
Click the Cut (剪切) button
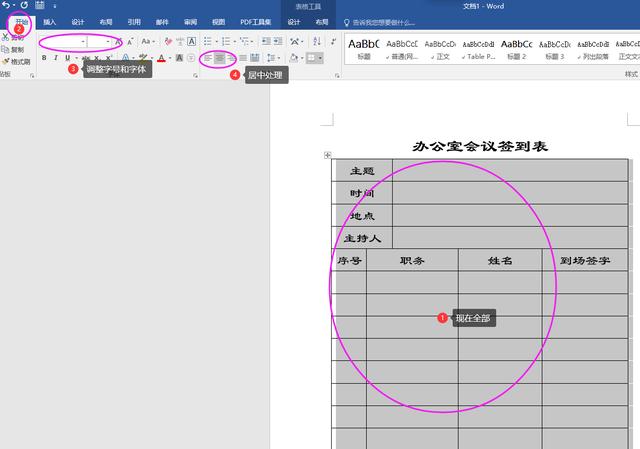[13, 38]
